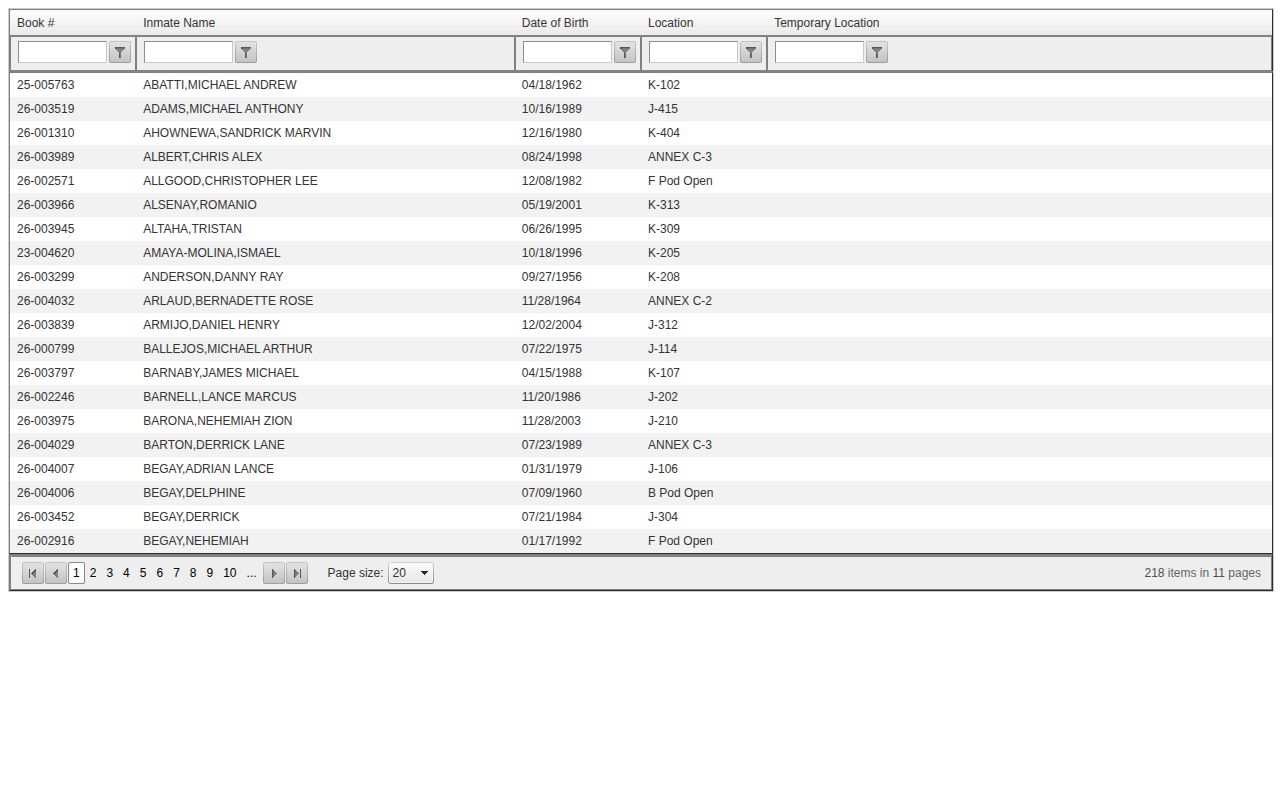Open the Inmate Name filter menu icon
Screen dimensions: 1280x800
pyautogui.click(x=246, y=52)
